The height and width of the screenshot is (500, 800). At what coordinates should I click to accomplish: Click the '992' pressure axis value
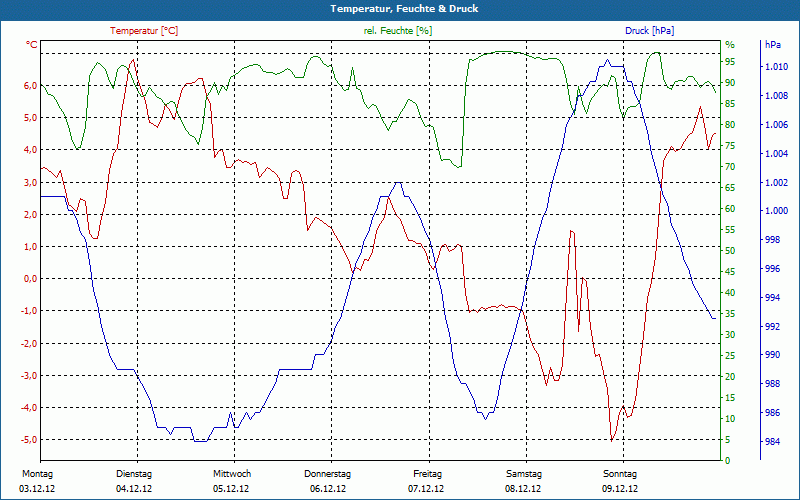[x=772, y=327]
